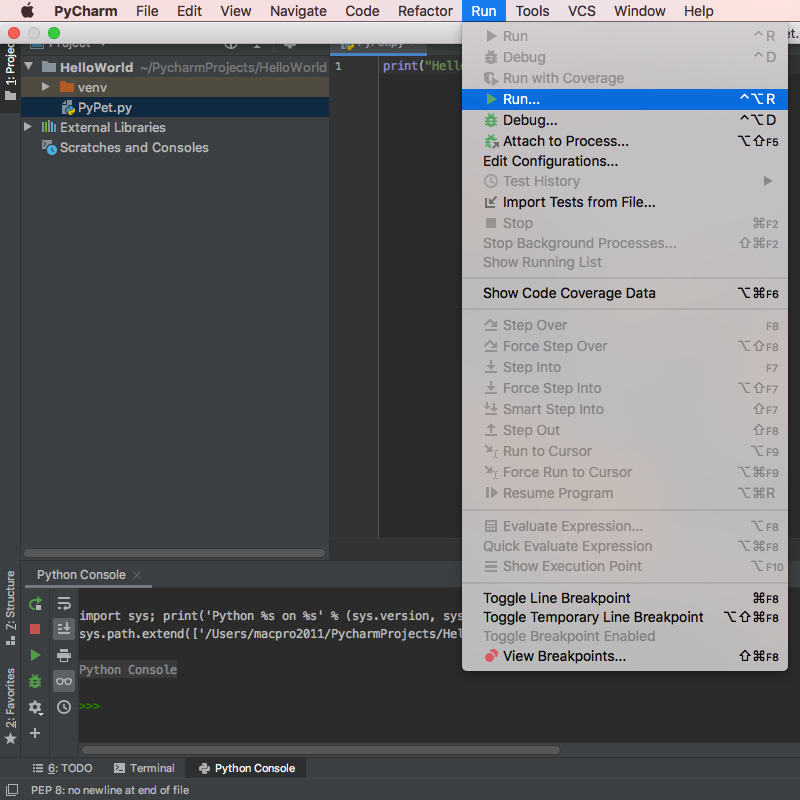Open console history with the clock icon
This screenshot has width=800, height=800.
(64, 707)
